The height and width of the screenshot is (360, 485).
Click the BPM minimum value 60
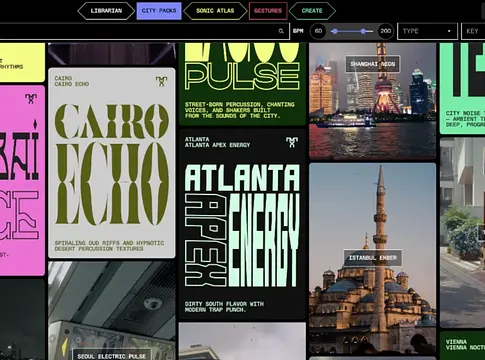(318, 31)
